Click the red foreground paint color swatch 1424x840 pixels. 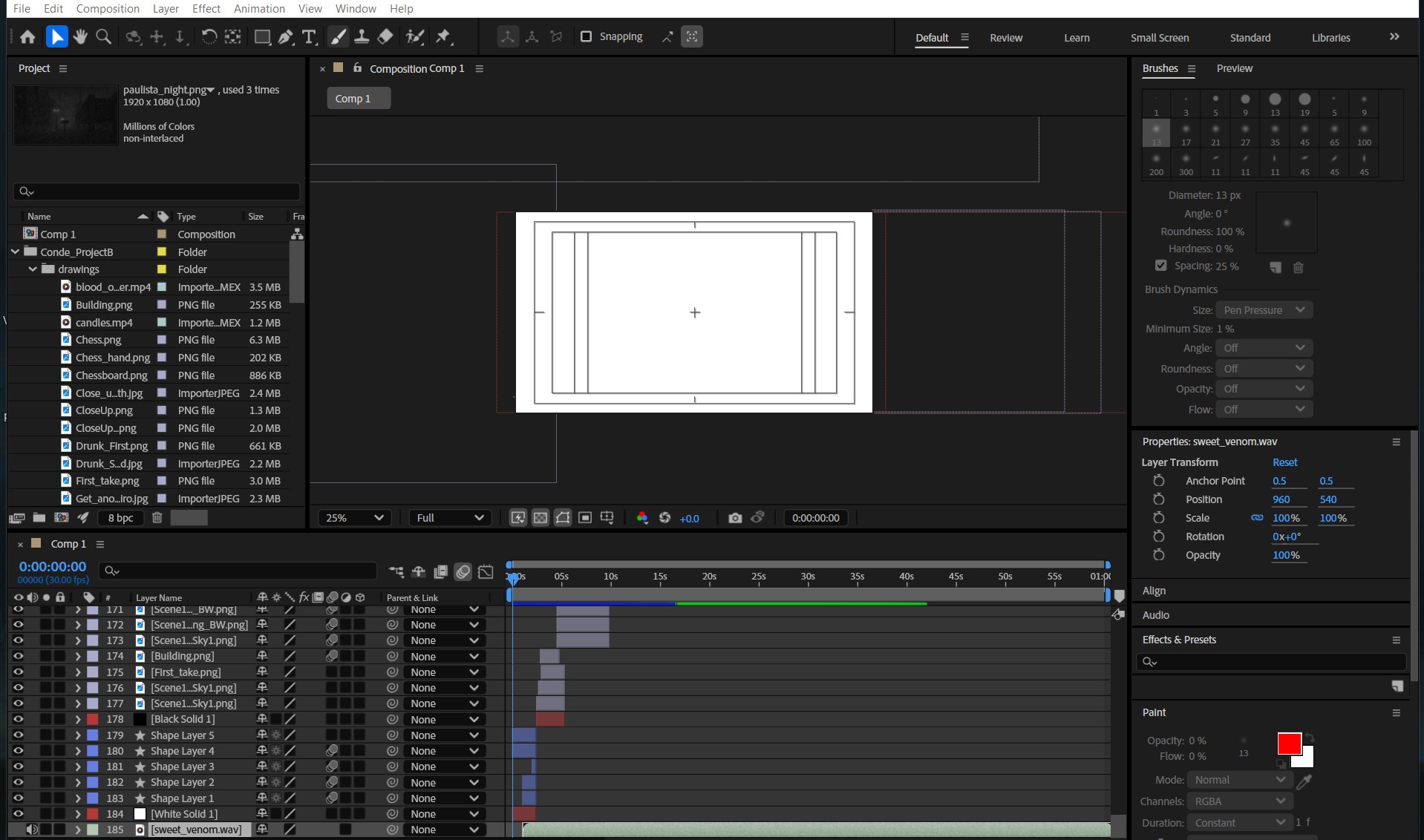point(1288,743)
